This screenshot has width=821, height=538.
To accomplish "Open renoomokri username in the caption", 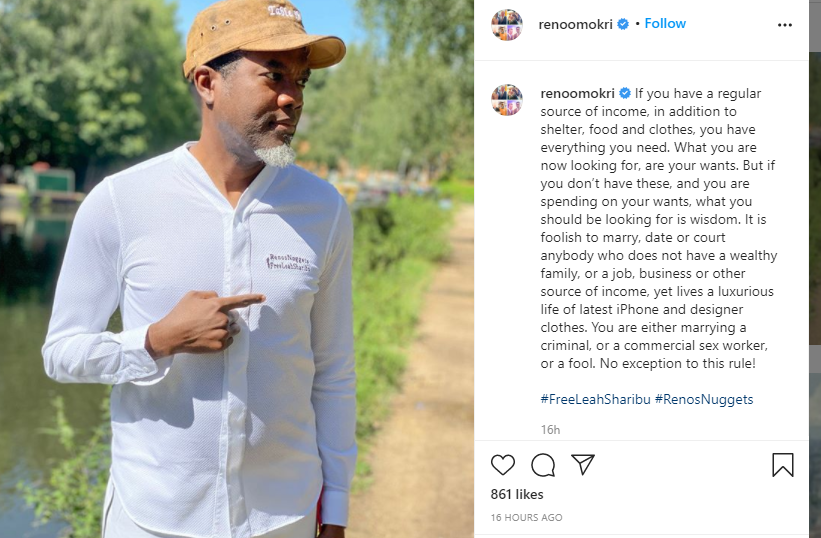I will point(578,93).
